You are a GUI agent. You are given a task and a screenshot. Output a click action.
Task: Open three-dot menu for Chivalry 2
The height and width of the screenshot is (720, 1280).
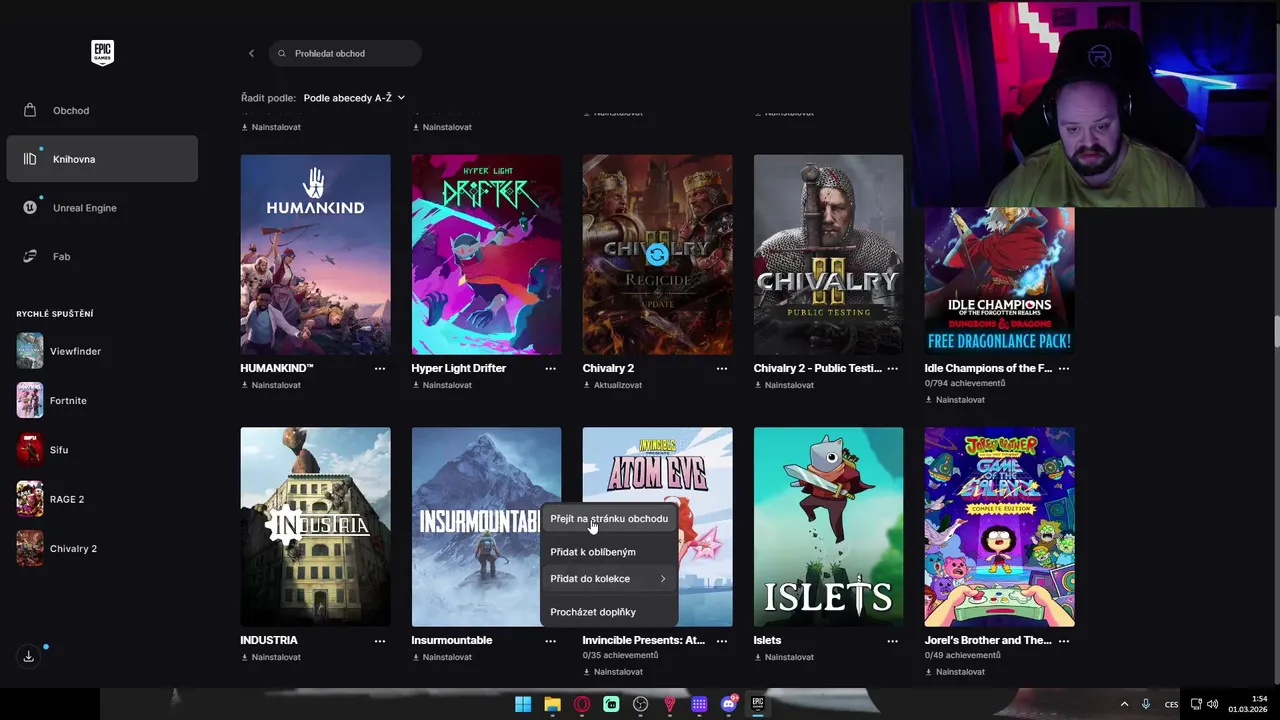[x=722, y=369]
